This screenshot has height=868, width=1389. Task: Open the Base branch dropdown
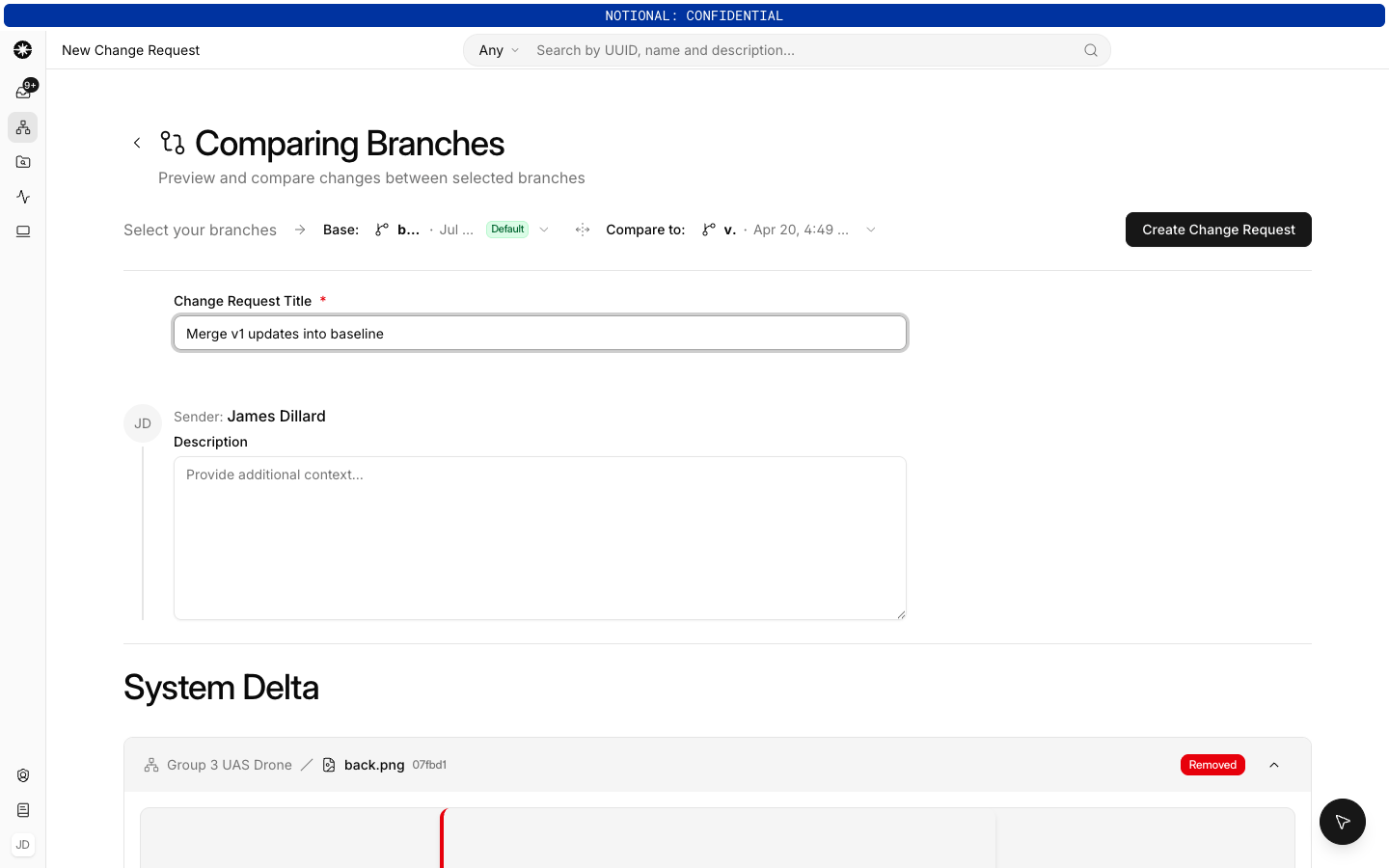pos(462,230)
